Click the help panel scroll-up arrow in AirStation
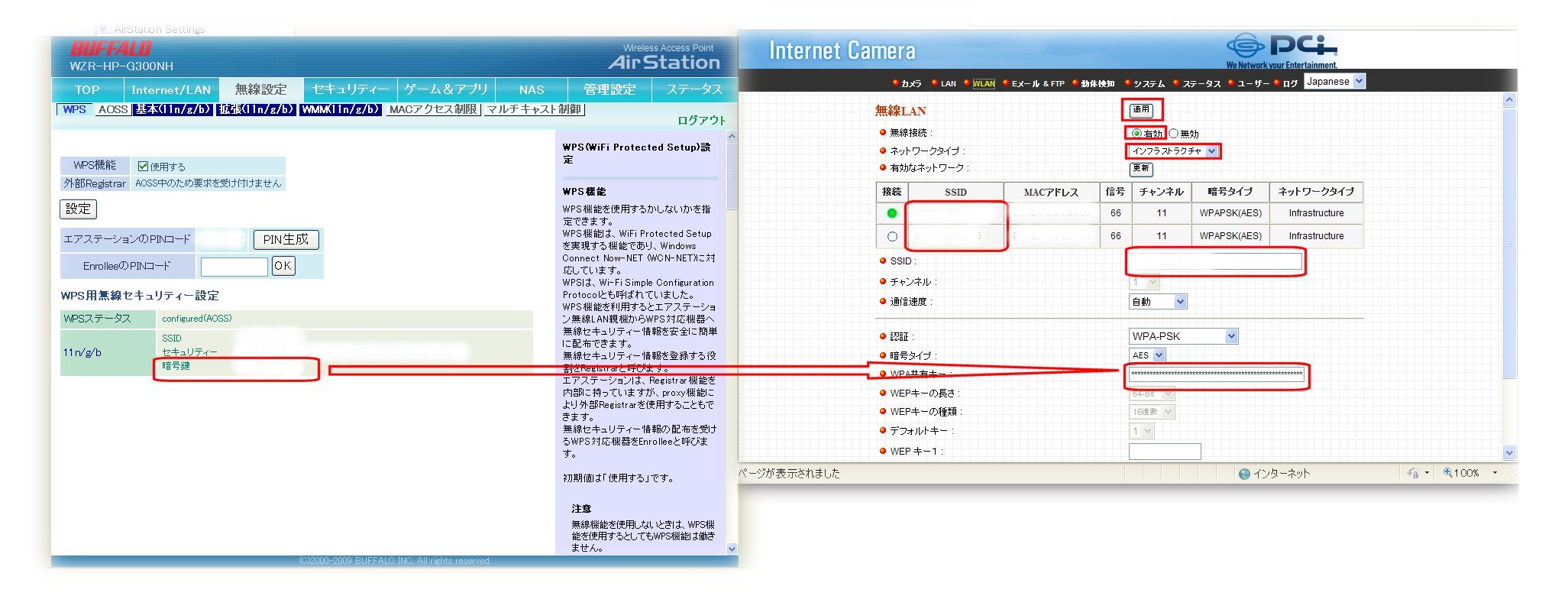Viewport: 1568px width, 609px height. [x=732, y=136]
